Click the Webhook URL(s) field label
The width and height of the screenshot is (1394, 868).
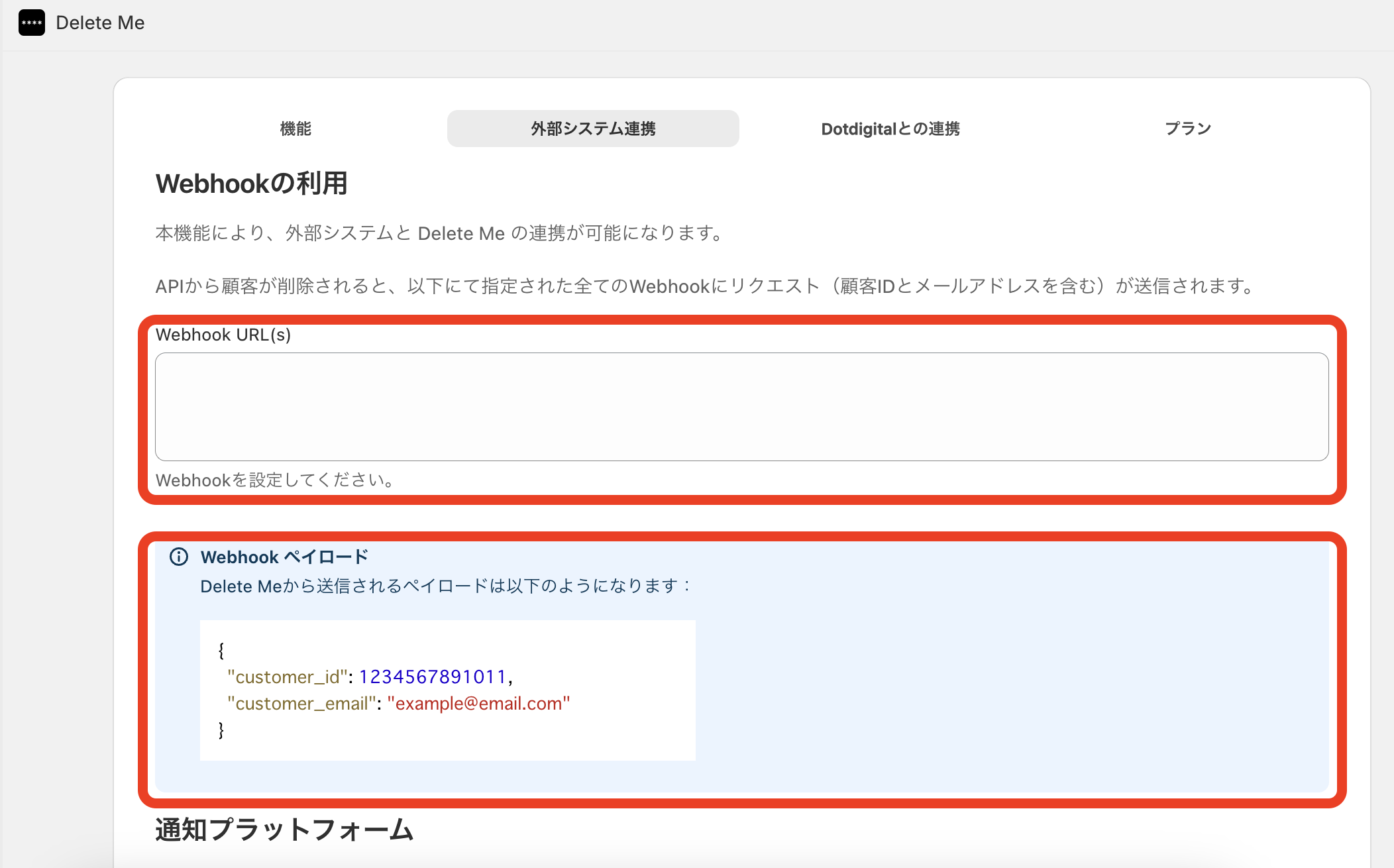(x=223, y=335)
